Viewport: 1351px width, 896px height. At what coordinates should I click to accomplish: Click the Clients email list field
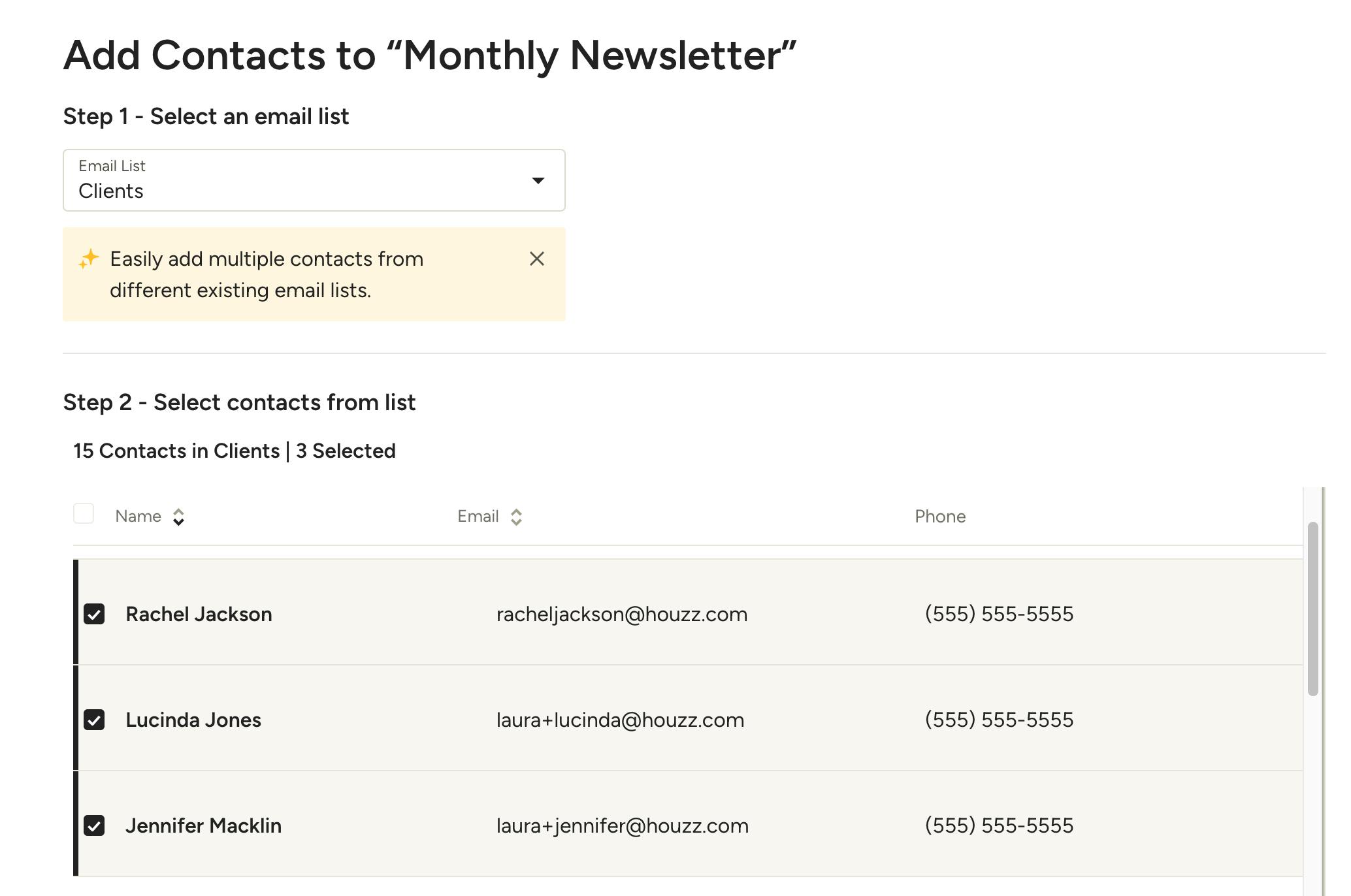click(314, 180)
